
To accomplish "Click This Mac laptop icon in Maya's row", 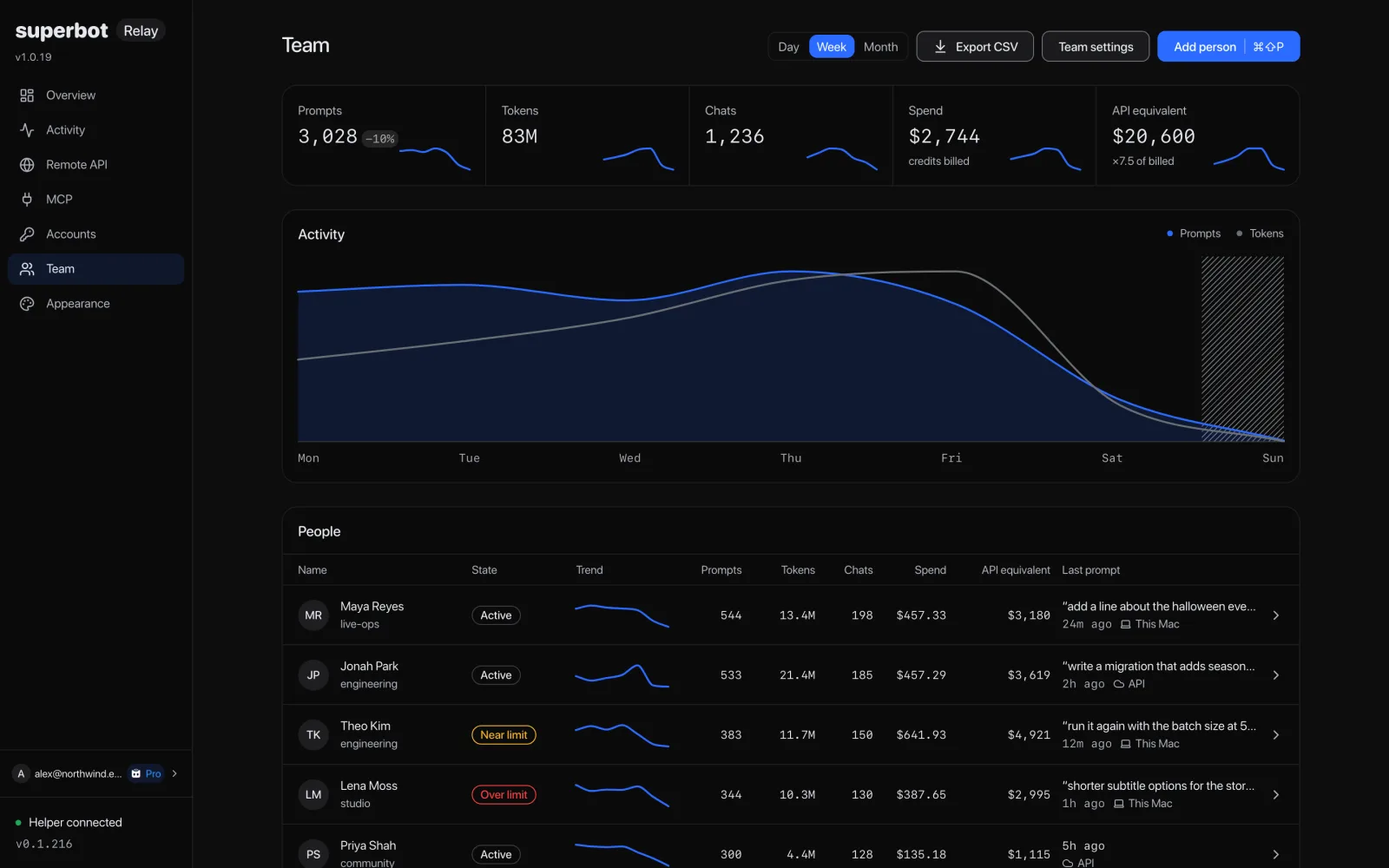I will (x=1125, y=624).
